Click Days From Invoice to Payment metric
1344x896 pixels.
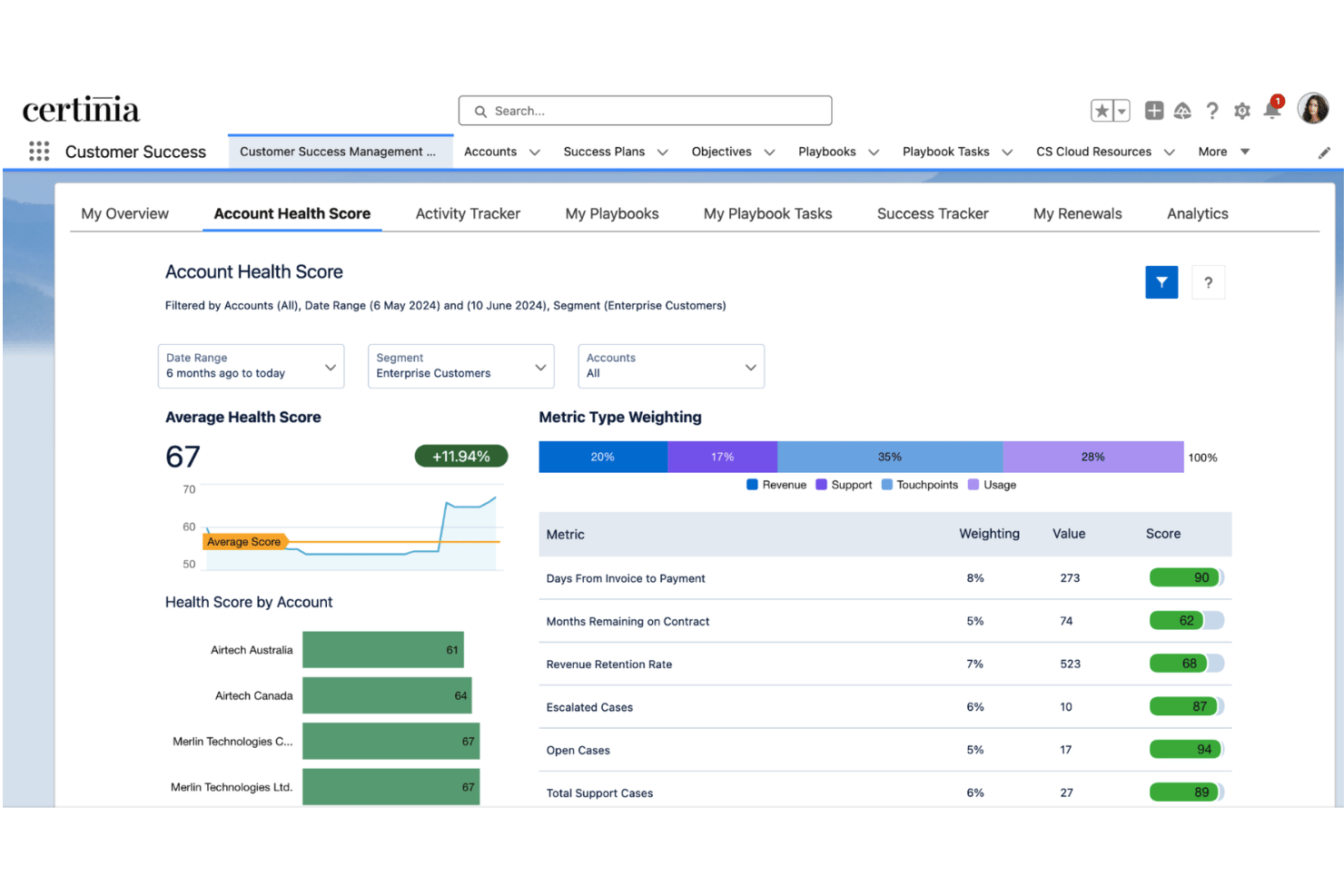pos(626,578)
